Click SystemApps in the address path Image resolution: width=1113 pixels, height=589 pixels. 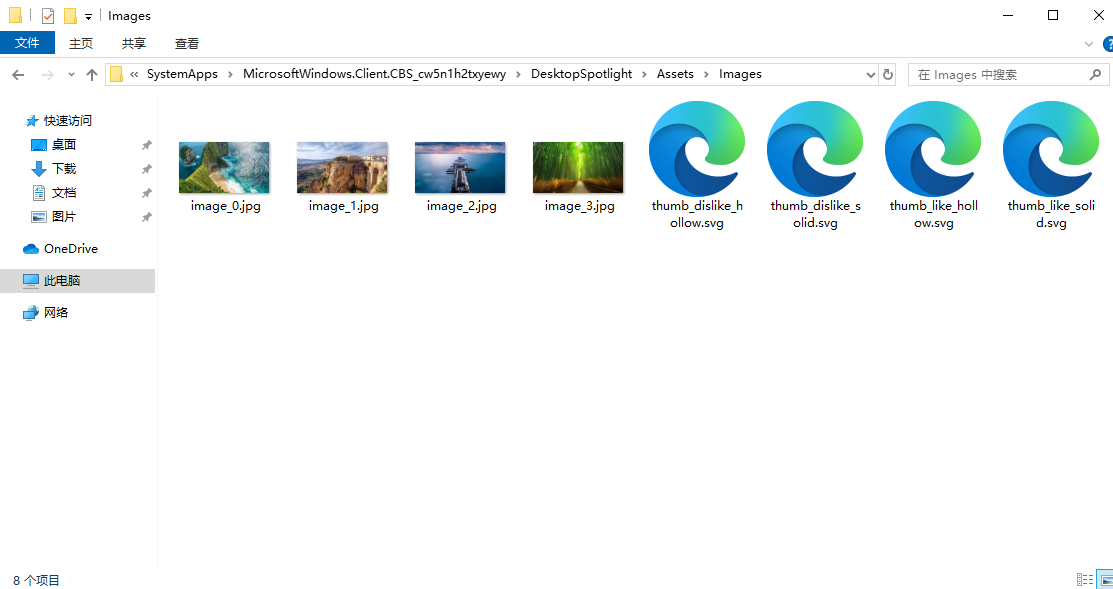182,74
